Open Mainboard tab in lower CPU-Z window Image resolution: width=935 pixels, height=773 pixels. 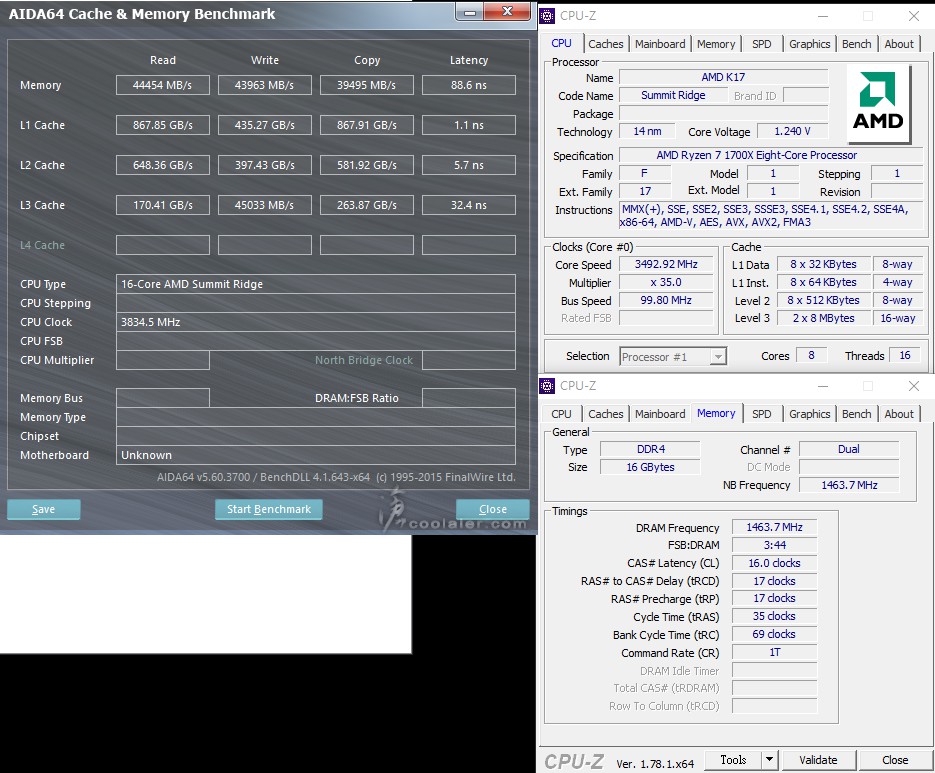660,414
